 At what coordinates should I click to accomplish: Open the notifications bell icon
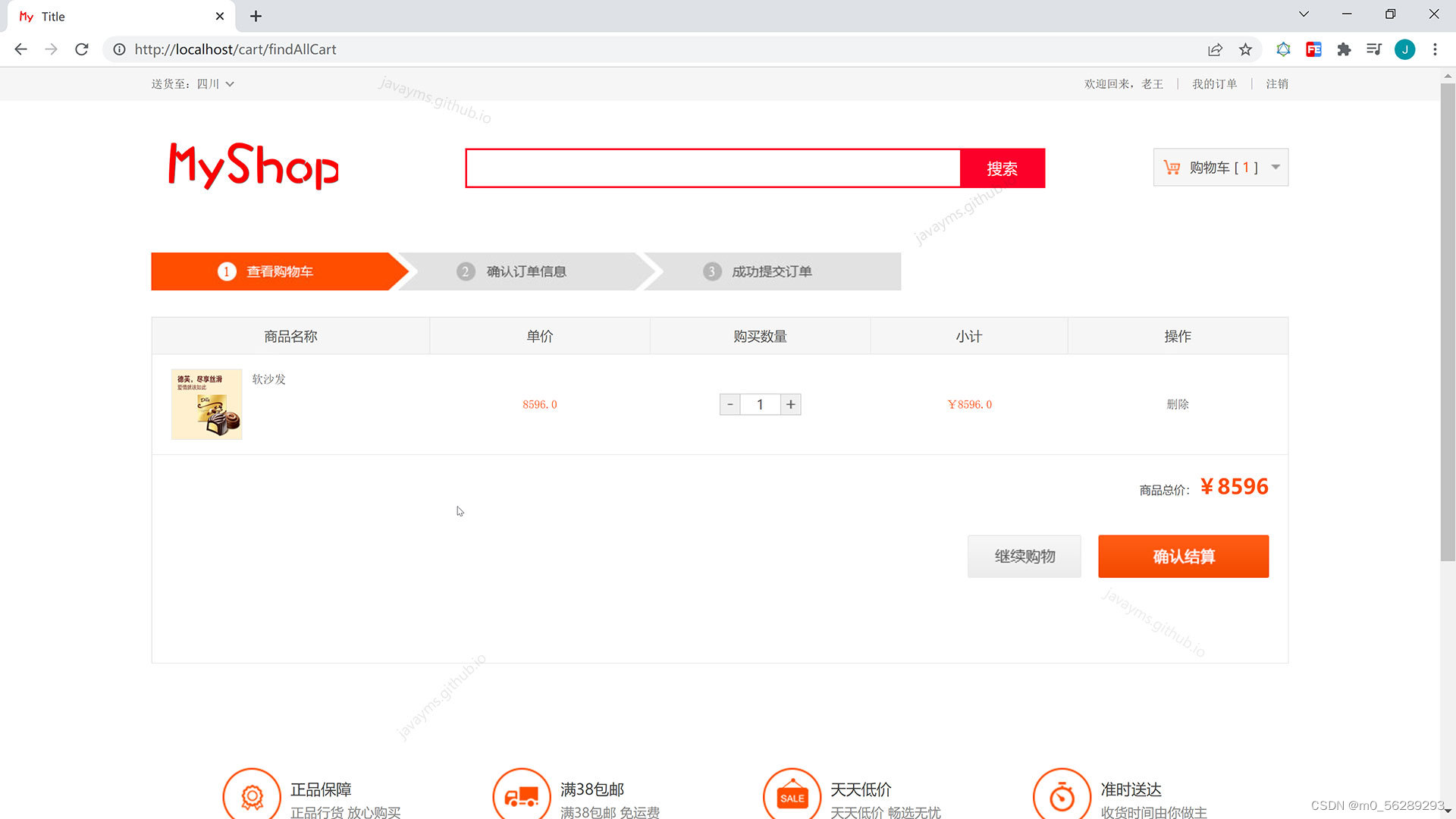point(1283,49)
